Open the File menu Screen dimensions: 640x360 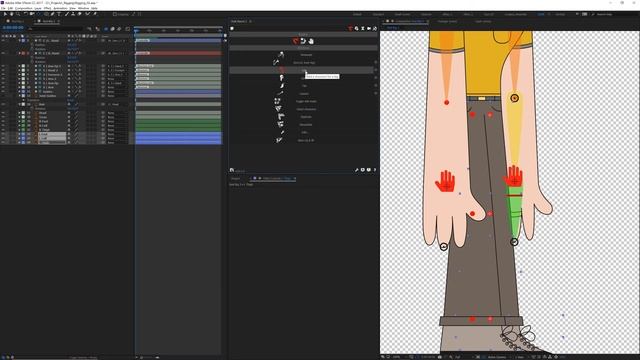click(3, 8)
